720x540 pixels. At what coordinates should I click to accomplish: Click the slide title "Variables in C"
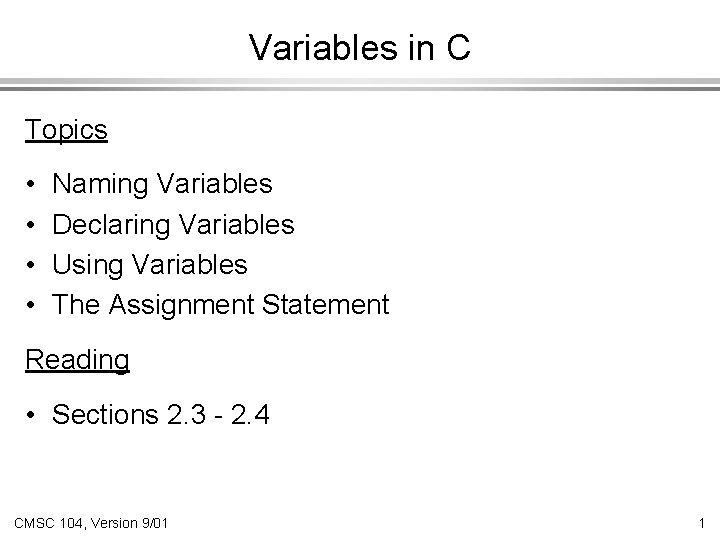point(360,47)
